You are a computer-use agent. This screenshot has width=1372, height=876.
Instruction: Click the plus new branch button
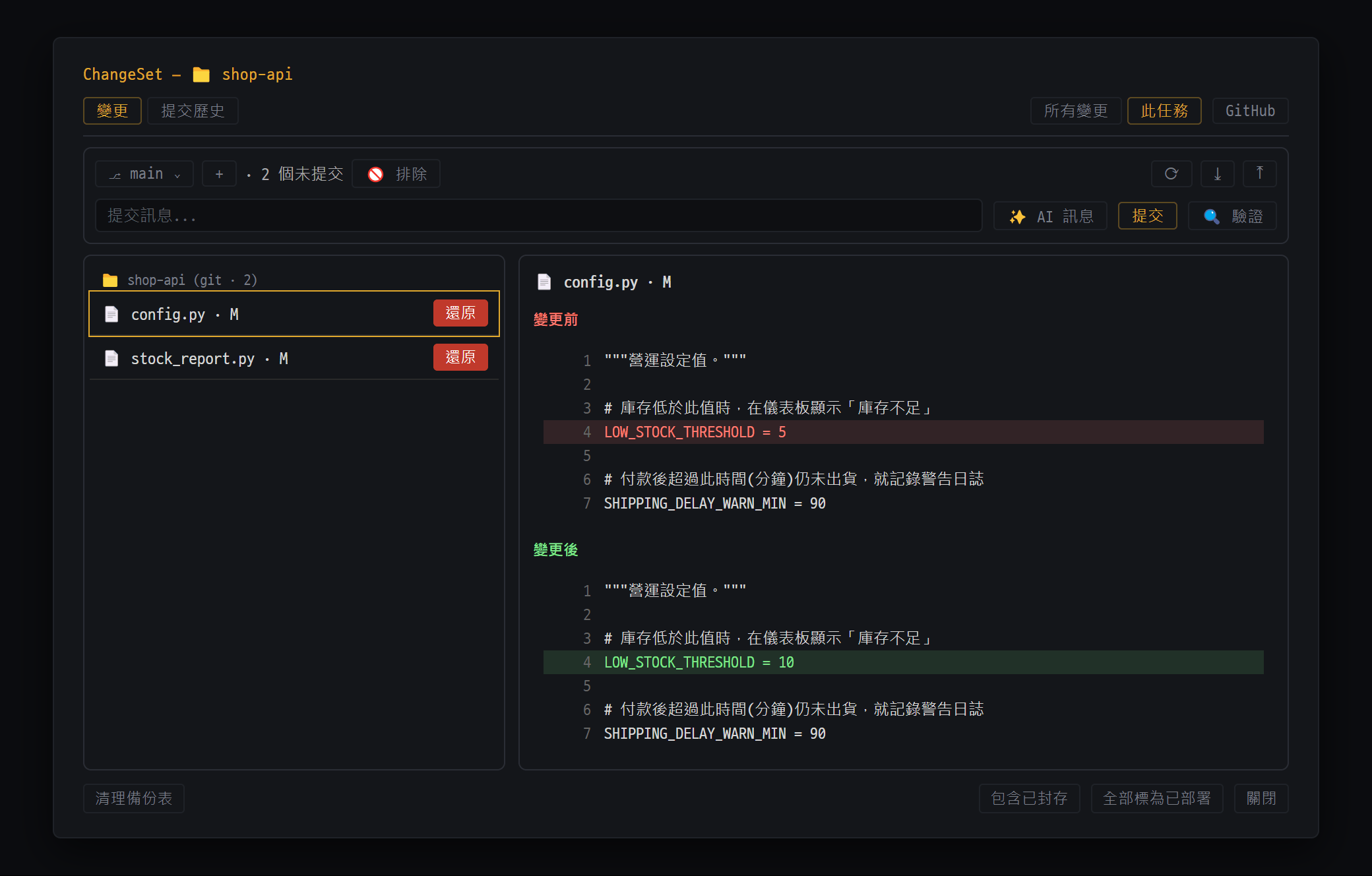219,173
